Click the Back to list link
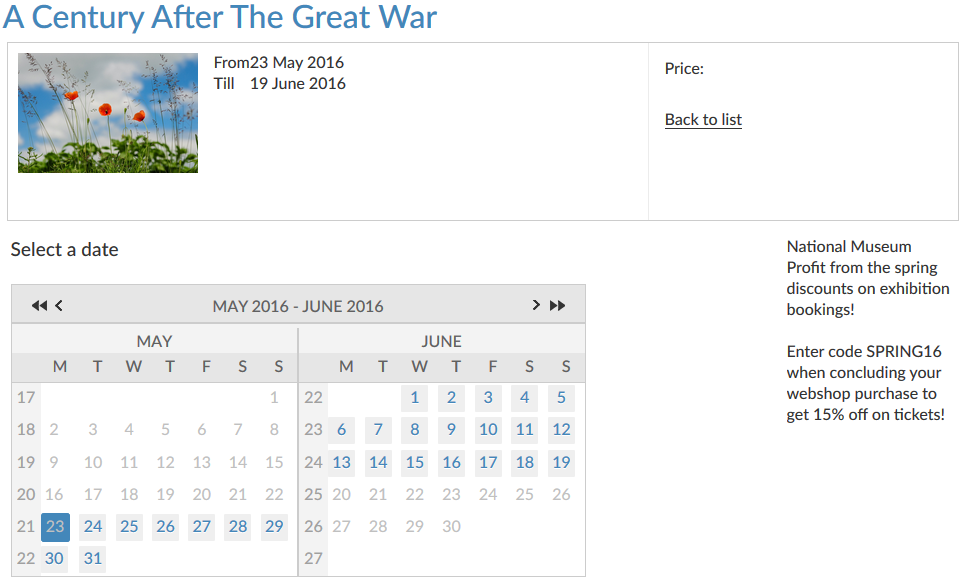The width and height of the screenshot is (966, 581). 703,120
